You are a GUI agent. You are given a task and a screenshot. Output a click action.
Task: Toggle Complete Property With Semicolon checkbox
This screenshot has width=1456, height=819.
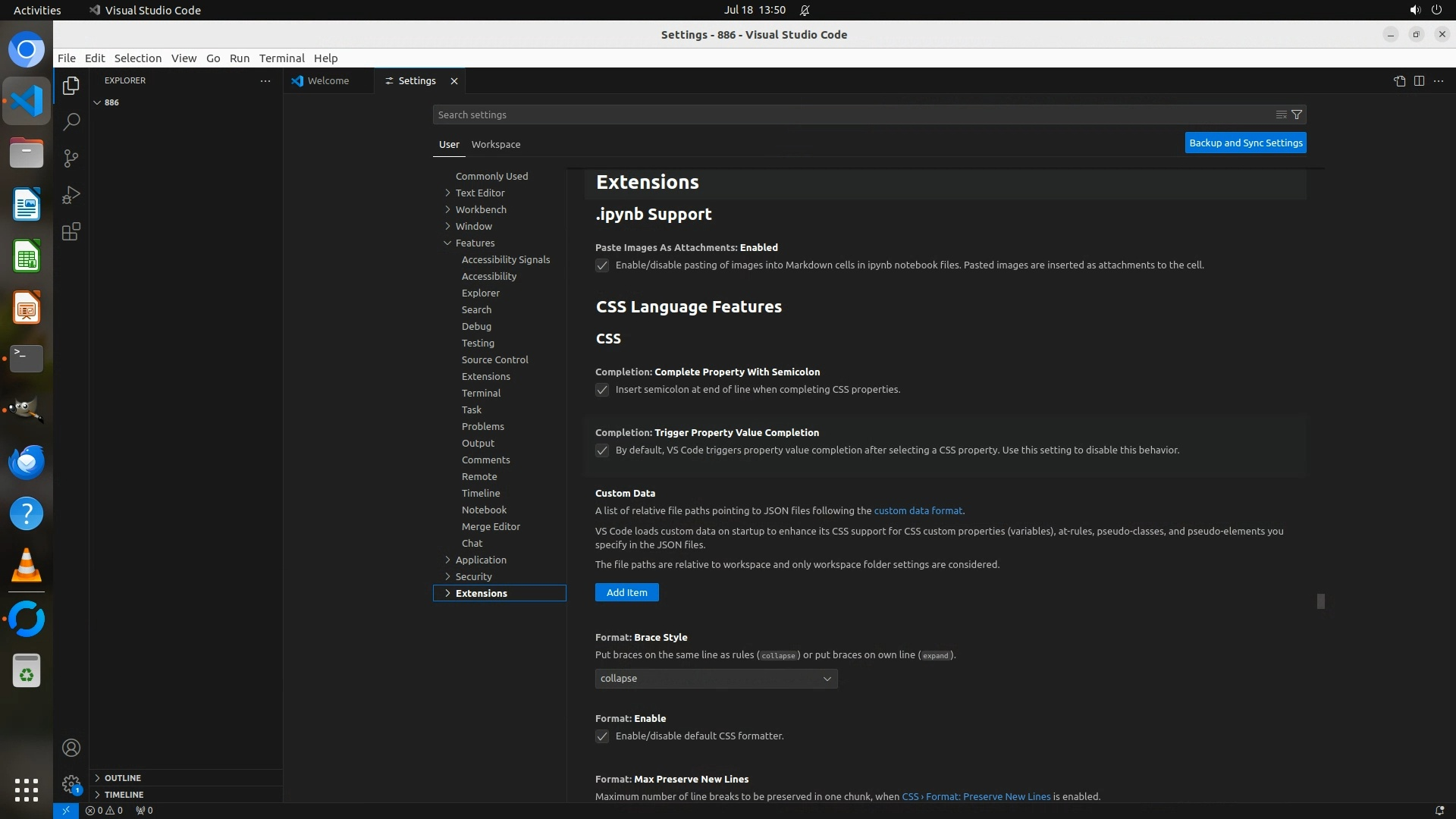(602, 390)
